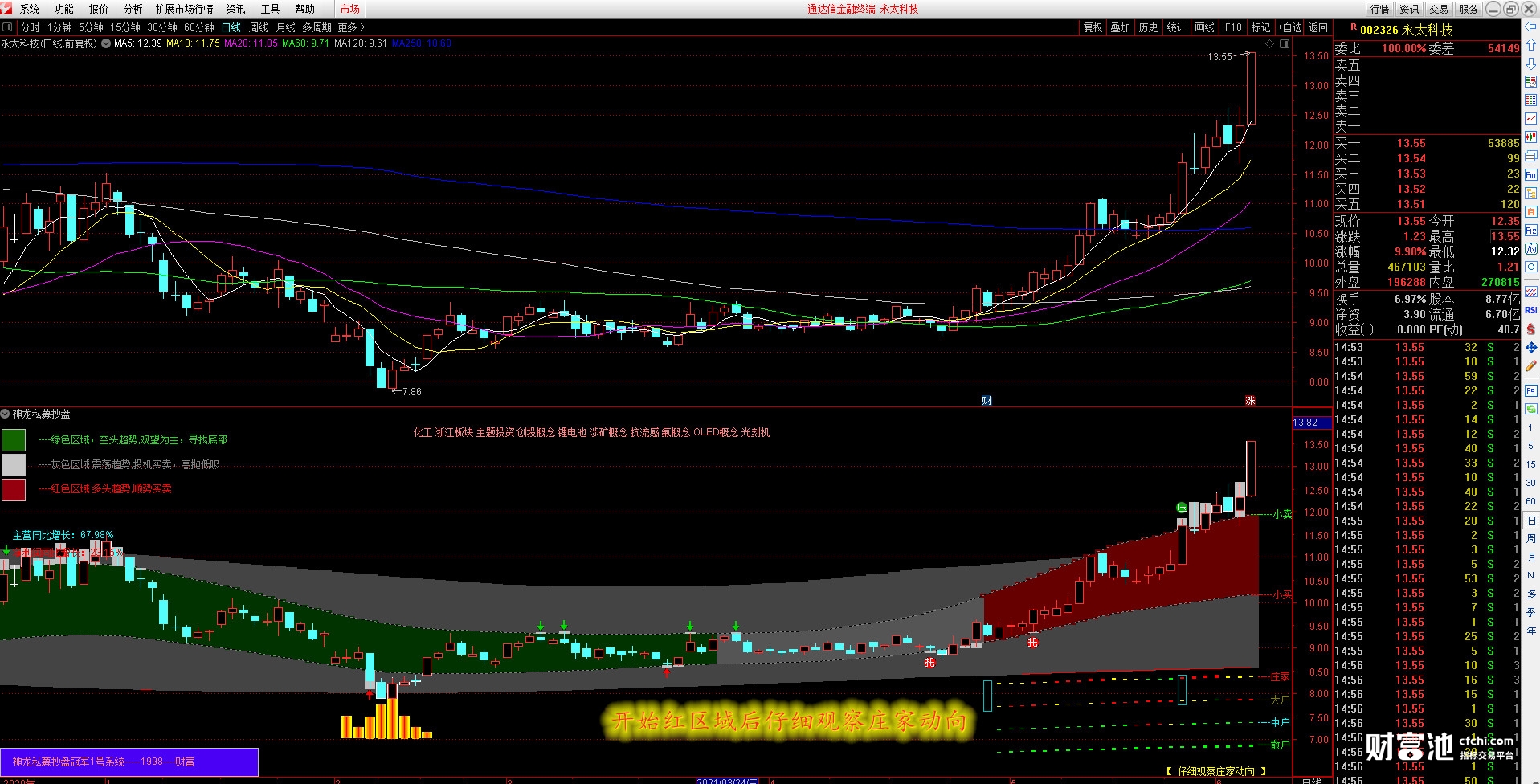Click the 复权 toolbar button

click(x=1093, y=27)
